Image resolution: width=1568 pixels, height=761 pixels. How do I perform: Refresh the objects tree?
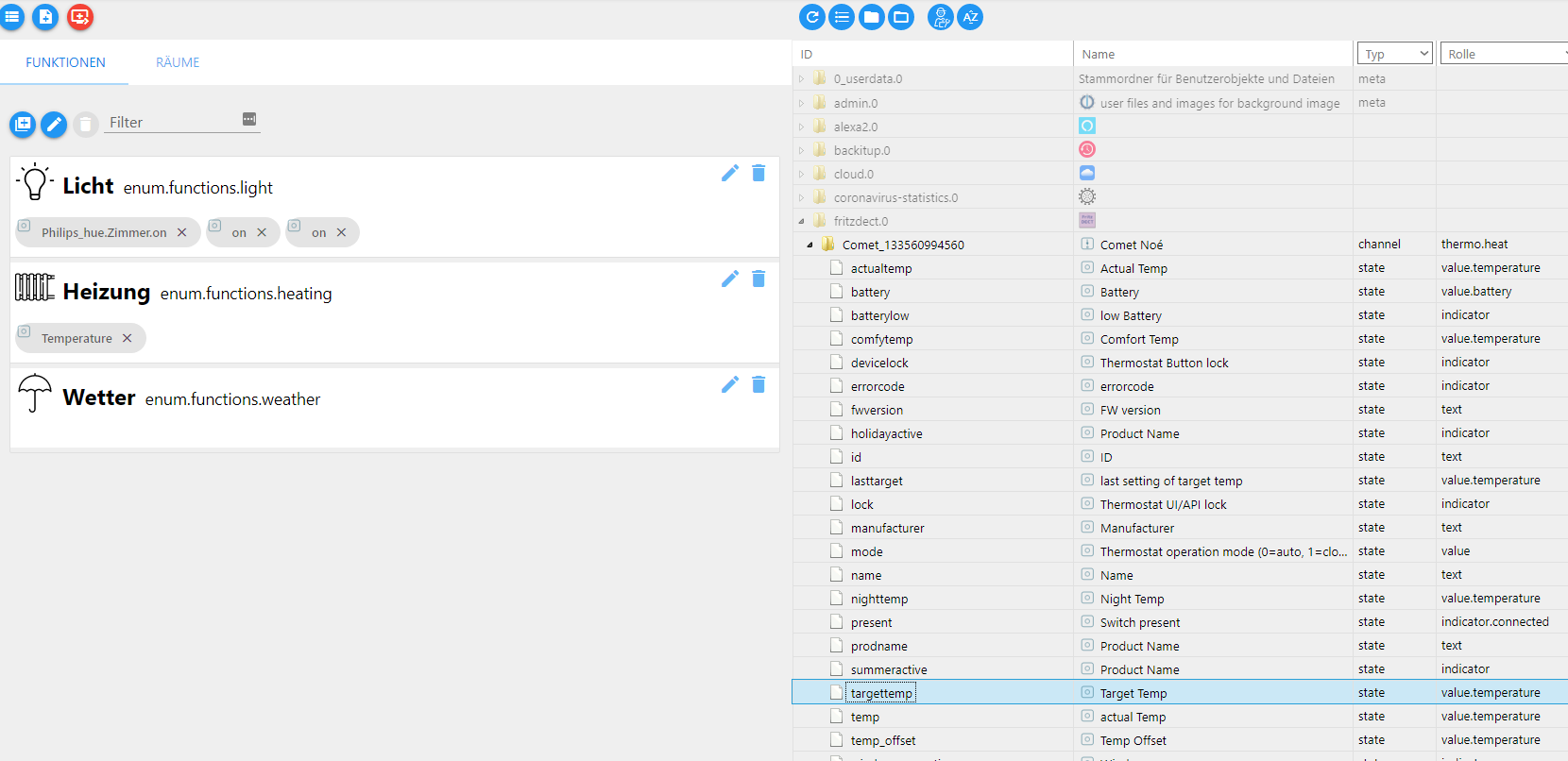[812, 17]
